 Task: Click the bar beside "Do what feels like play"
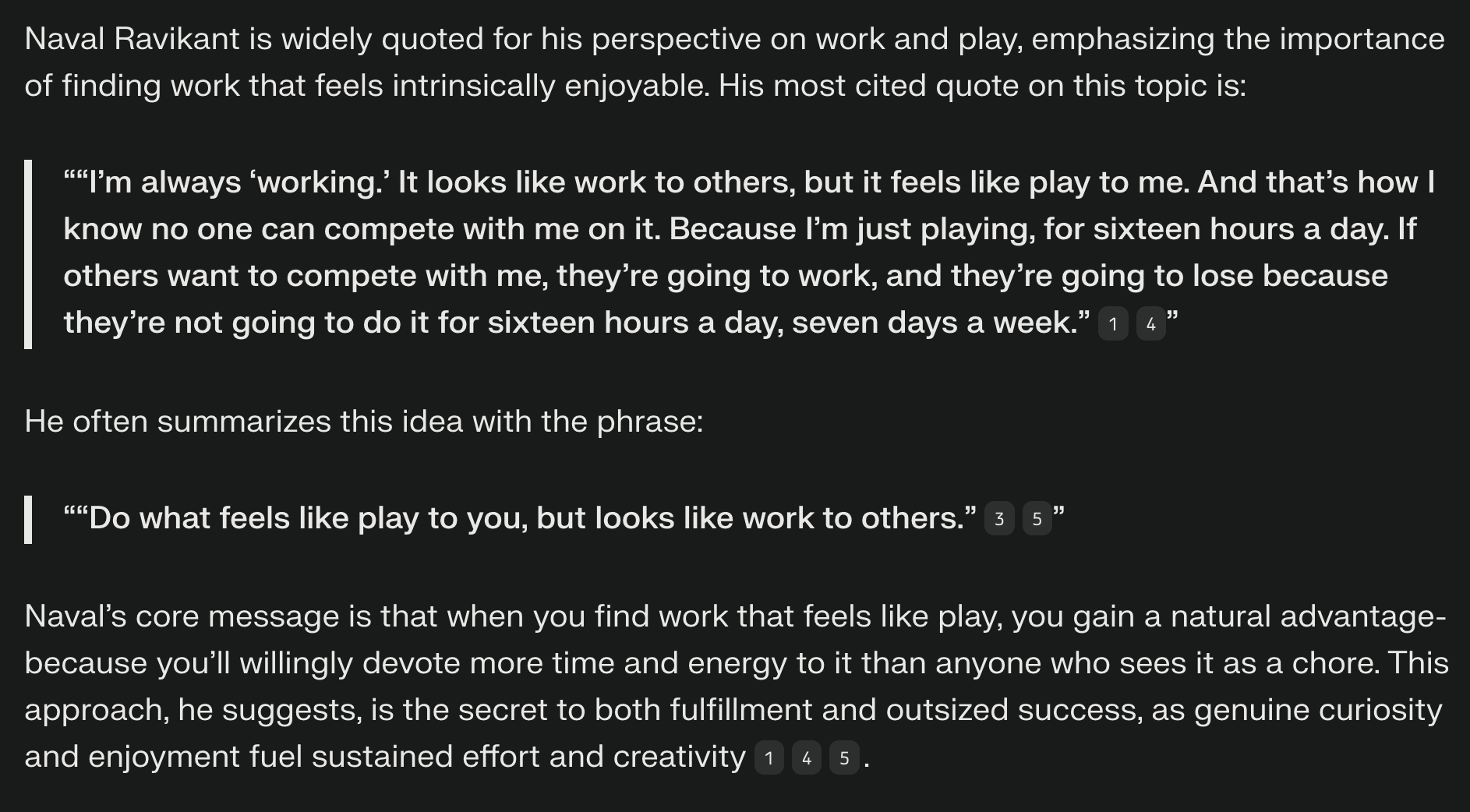coord(28,519)
